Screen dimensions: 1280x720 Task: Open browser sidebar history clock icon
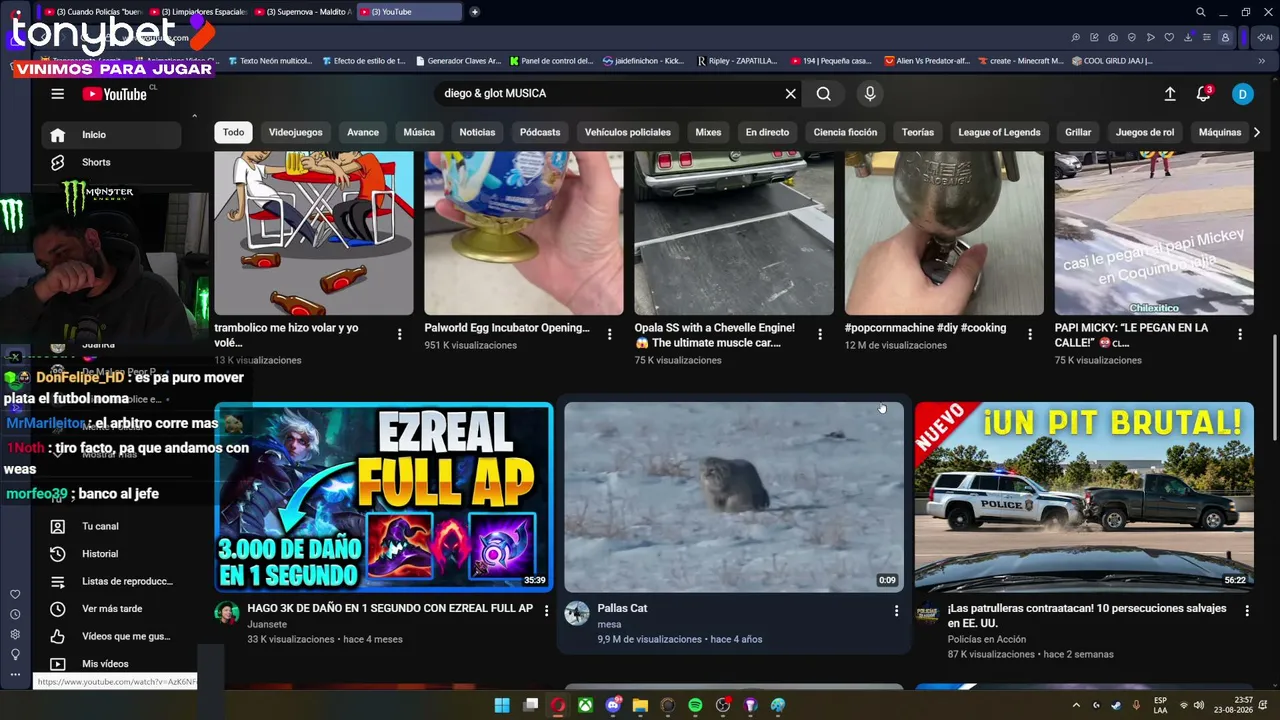click(x=15, y=615)
